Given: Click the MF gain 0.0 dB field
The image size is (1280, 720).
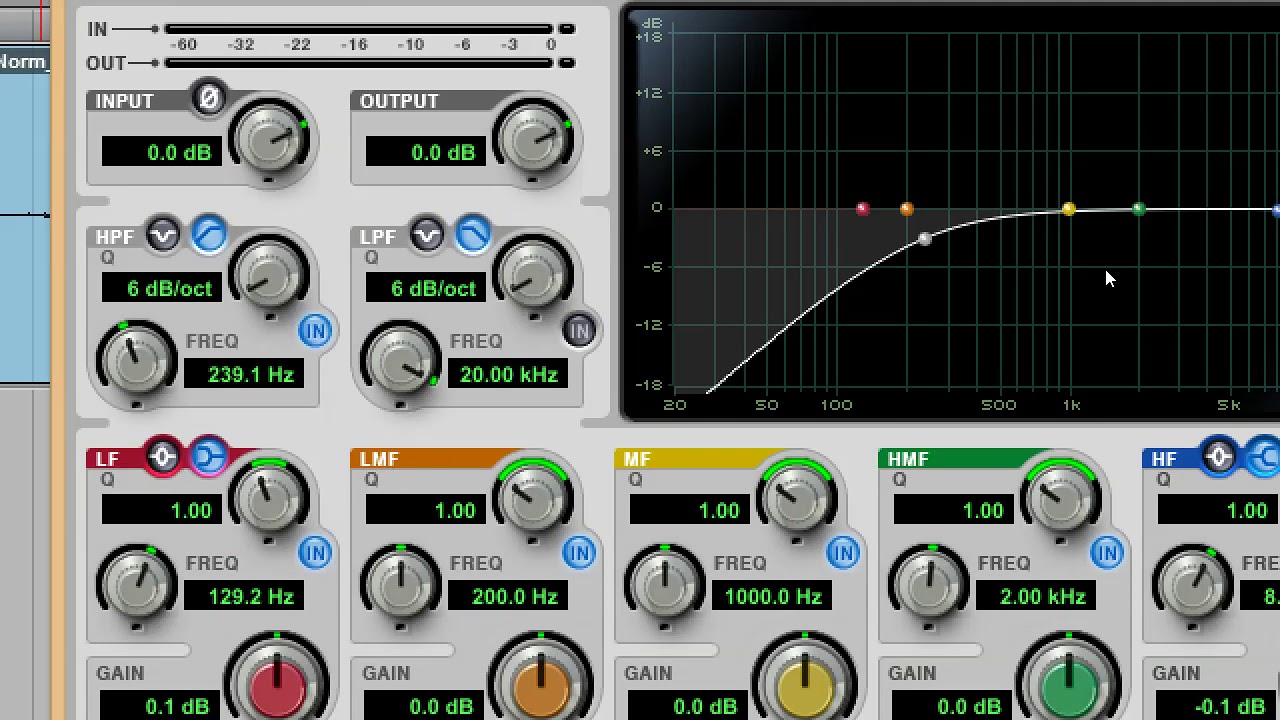Looking at the screenshot, I should (687, 706).
